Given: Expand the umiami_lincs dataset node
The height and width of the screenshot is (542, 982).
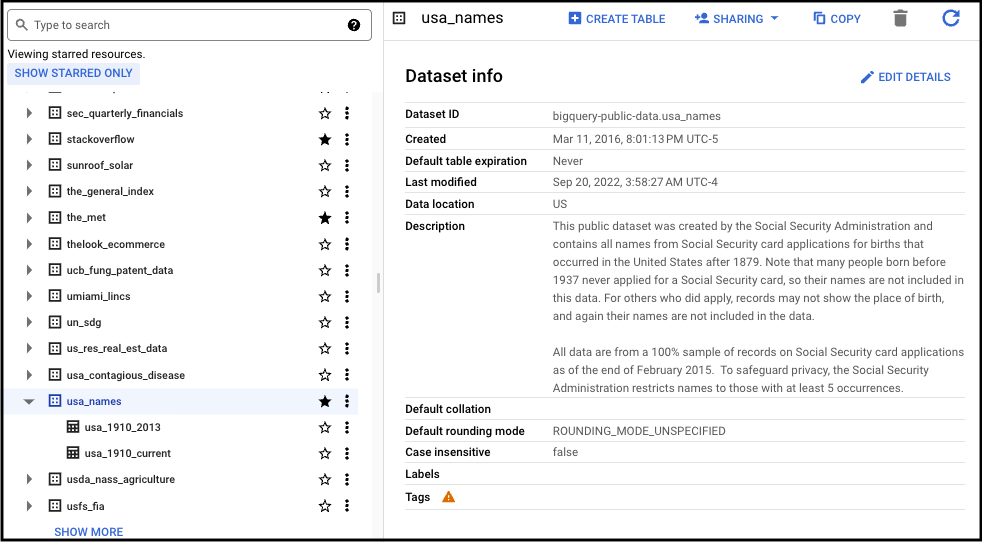Looking at the screenshot, I should click(29, 296).
